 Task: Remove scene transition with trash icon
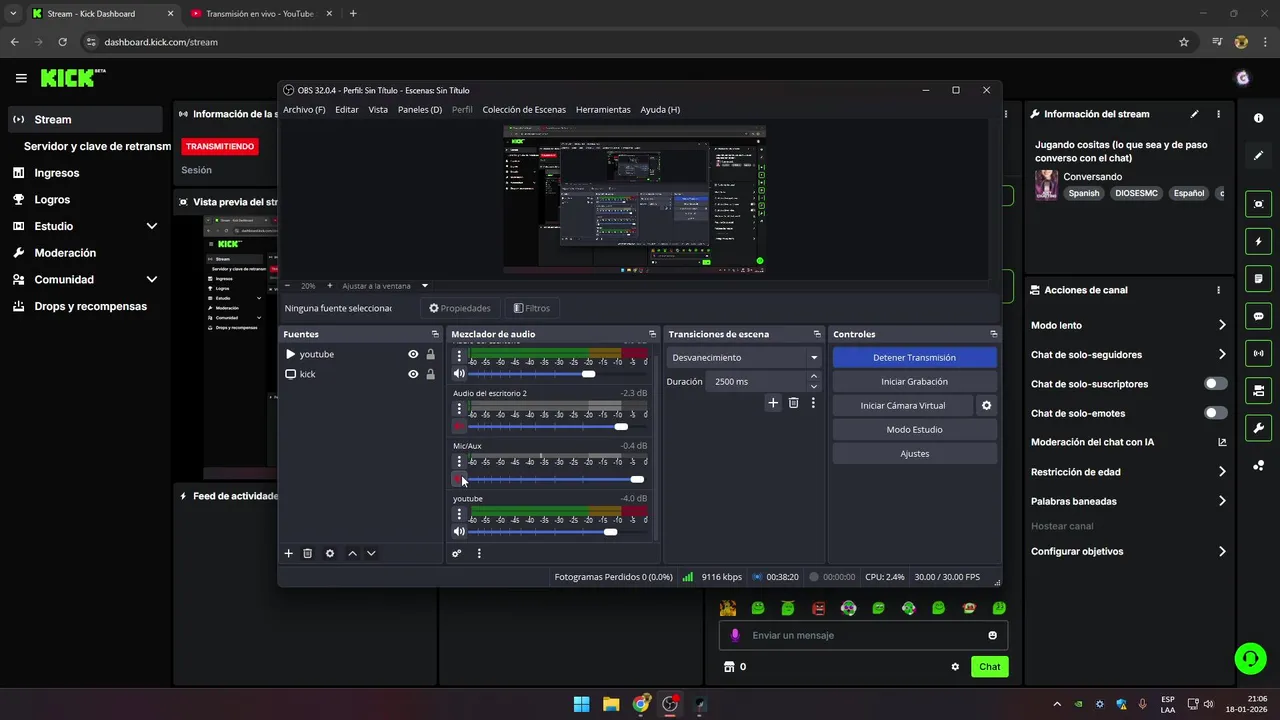click(x=793, y=403)
